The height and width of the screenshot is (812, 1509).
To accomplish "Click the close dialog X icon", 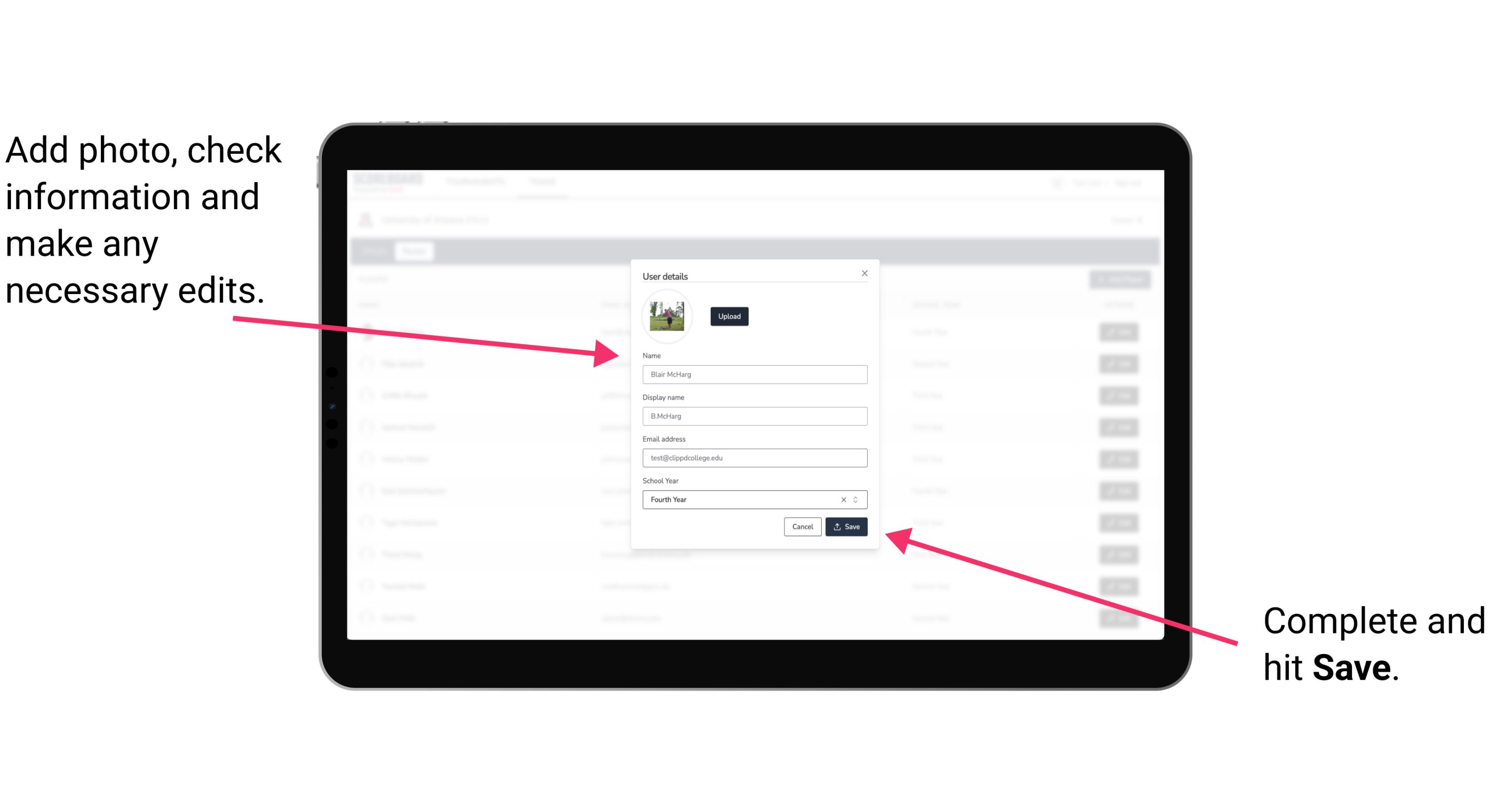I will tap(865, 273).
